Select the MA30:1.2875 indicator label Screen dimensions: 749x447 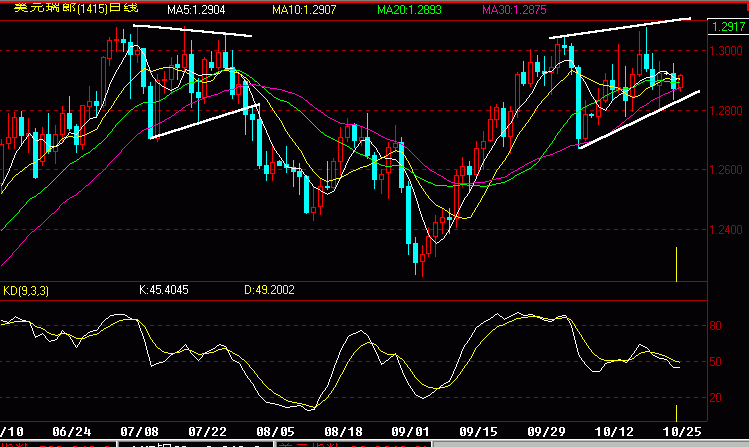click(514, 10)
